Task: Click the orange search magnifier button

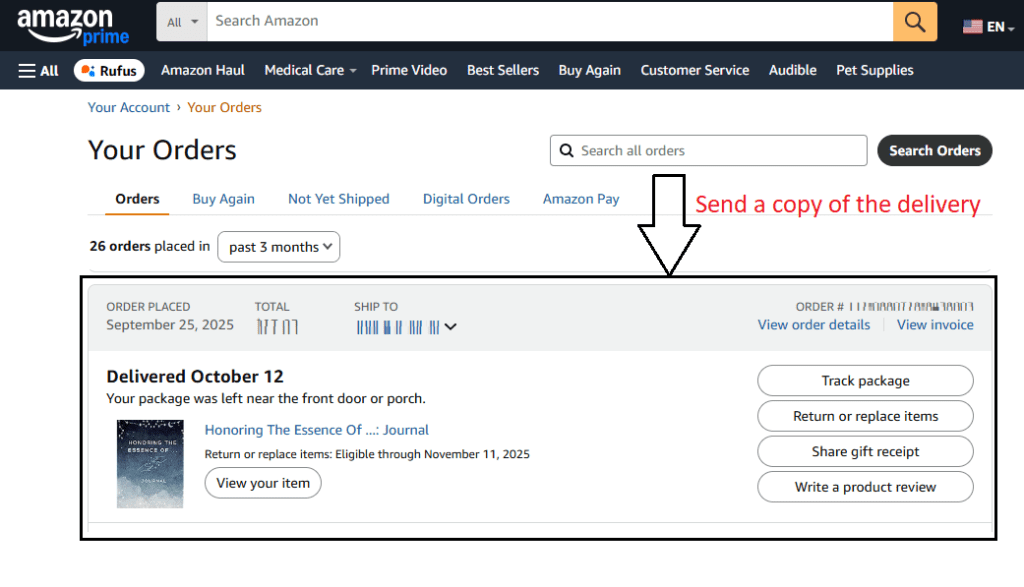Action: coord(915,21)
